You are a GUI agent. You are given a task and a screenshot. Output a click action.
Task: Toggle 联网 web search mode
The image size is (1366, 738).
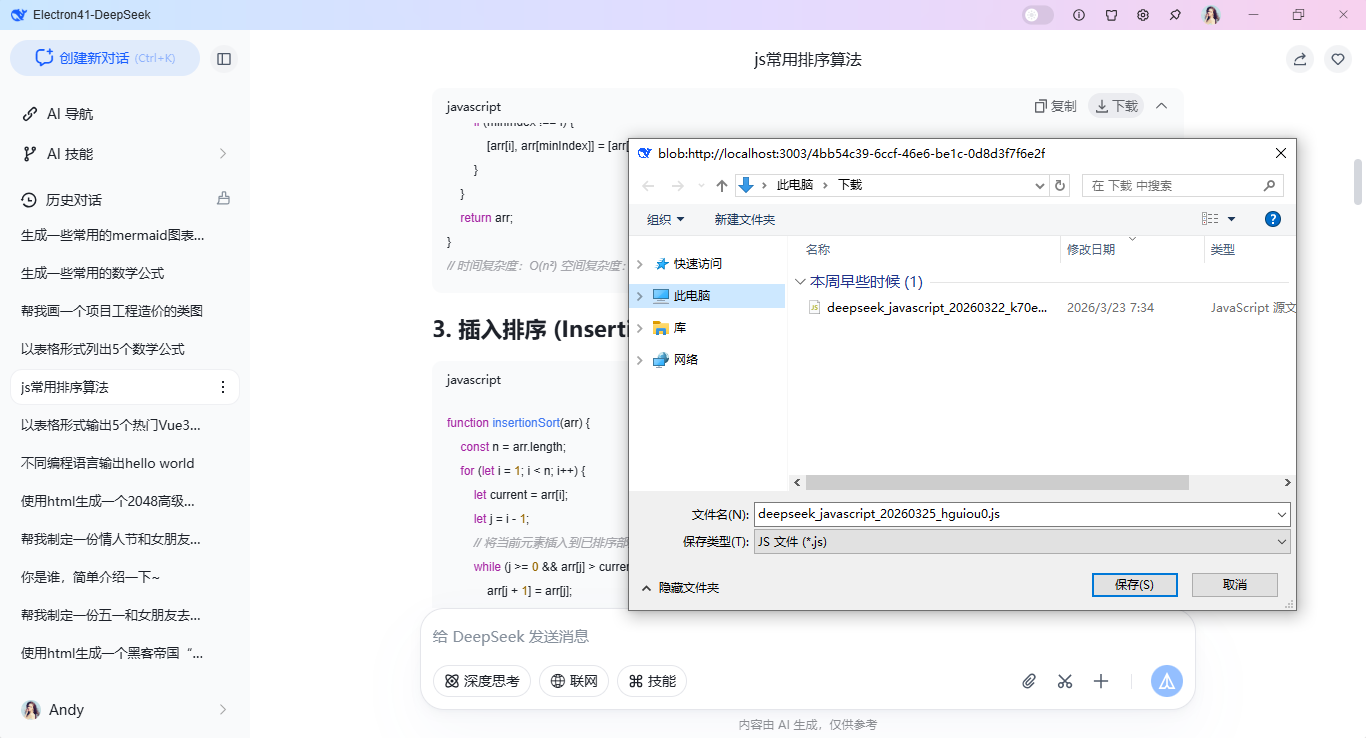click(x=574, y=680)
